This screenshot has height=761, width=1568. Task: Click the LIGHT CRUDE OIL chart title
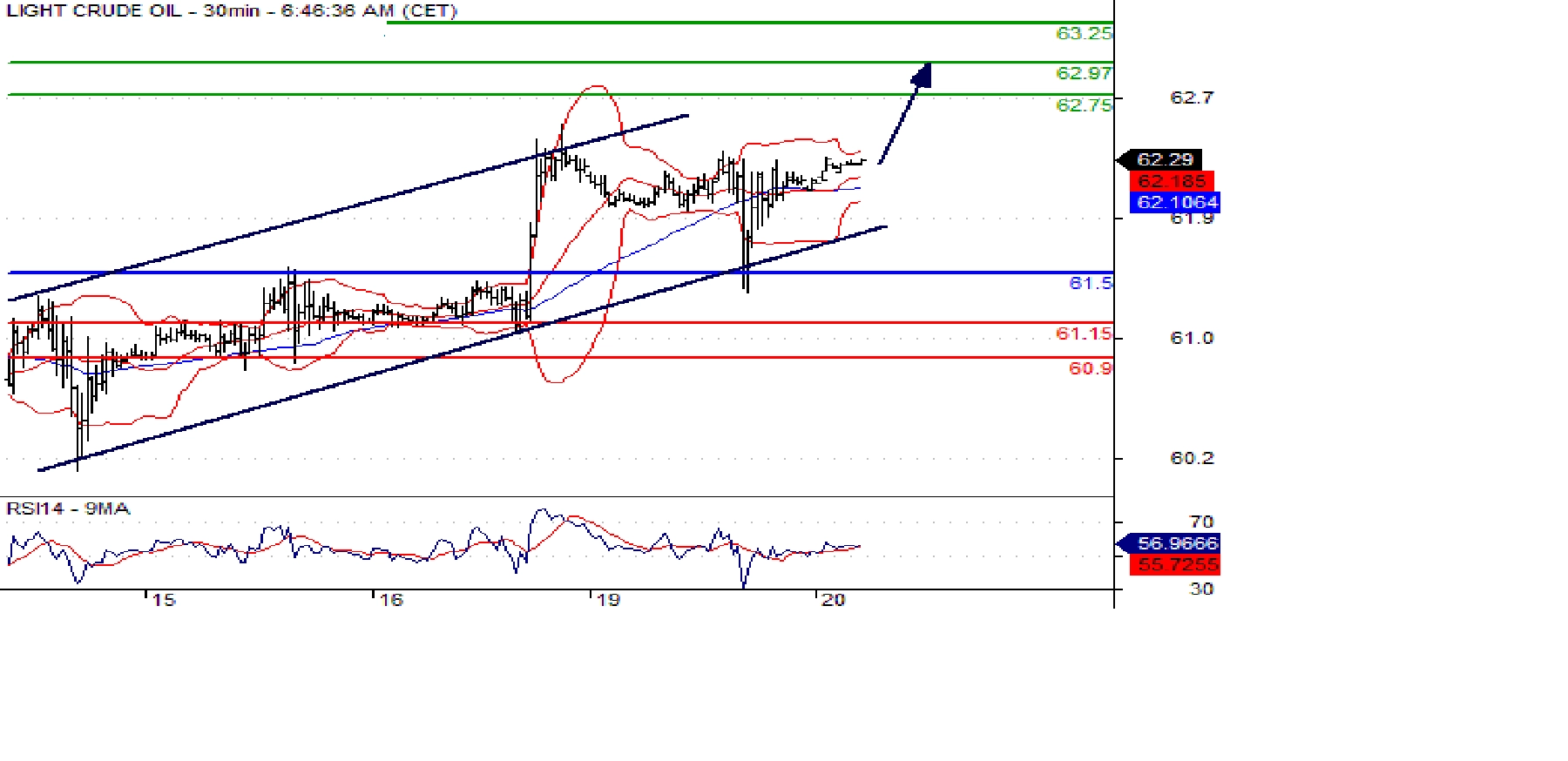coord(231,11)
